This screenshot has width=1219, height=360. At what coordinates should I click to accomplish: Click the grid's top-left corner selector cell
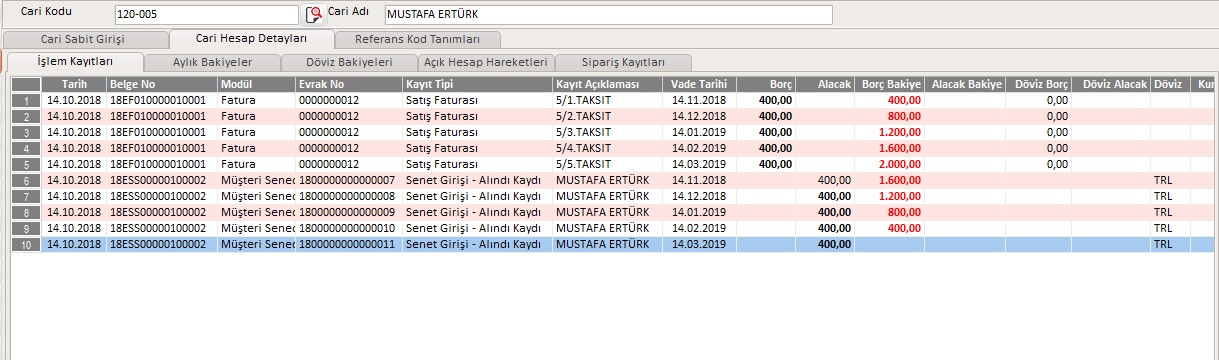[26, 85]
